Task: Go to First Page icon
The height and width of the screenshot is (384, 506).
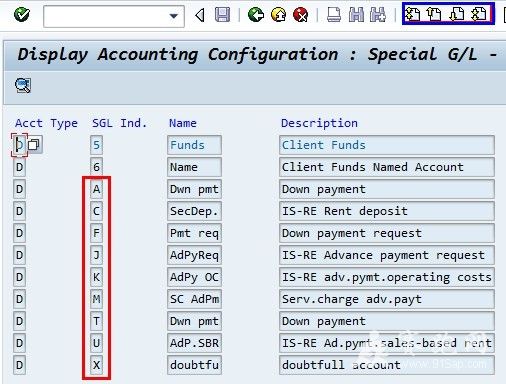Action: coord(413,14)
